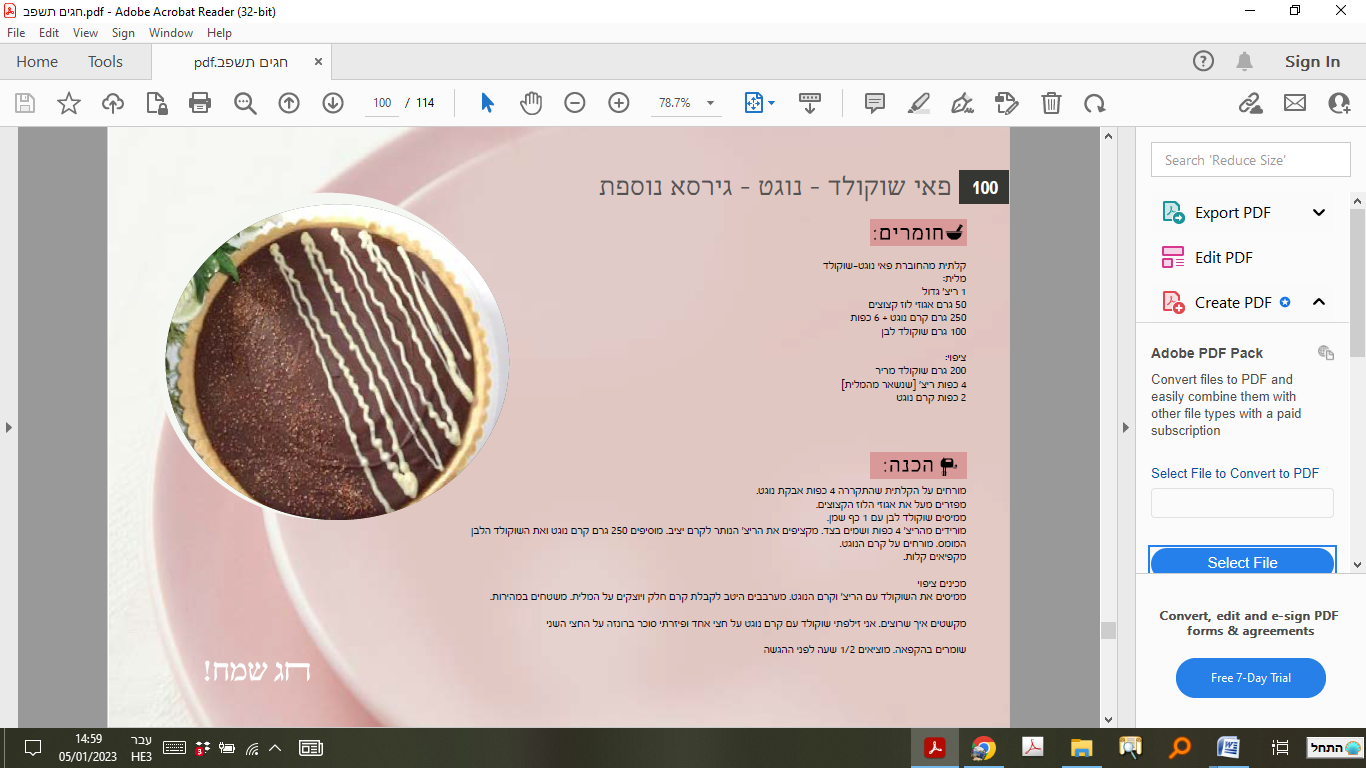
Task: Click the Sign In button
Action: click(1312, 61)
